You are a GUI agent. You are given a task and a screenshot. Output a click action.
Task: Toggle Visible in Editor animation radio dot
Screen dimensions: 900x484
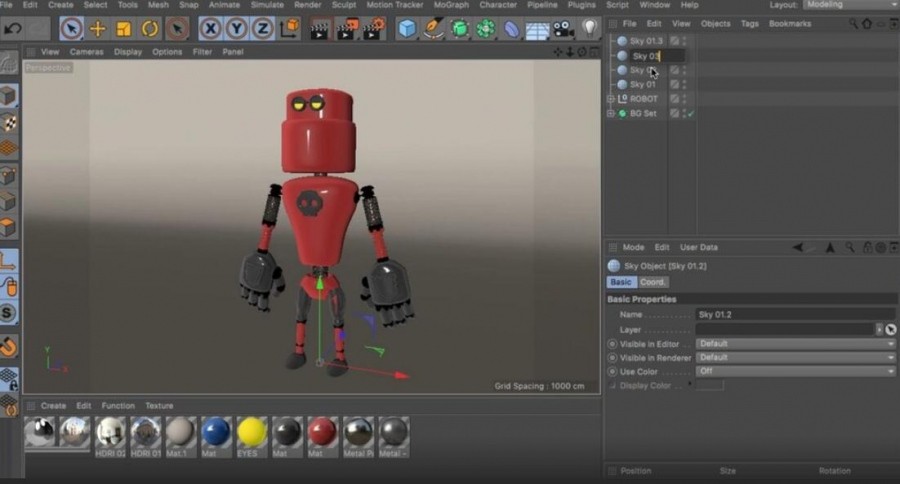coord(612,344)
